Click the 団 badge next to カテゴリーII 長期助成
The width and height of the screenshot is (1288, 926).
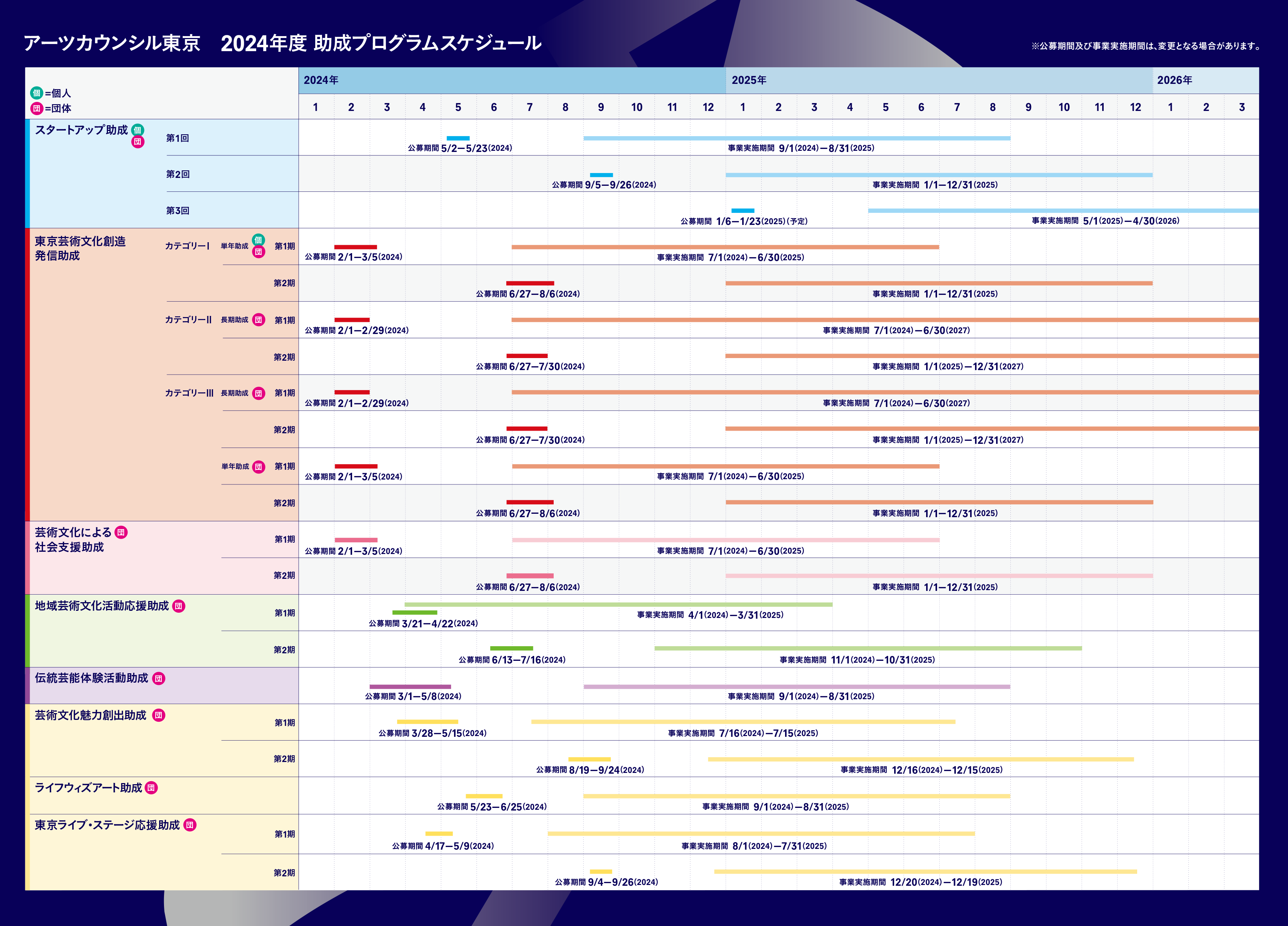[x=258, y=320]
